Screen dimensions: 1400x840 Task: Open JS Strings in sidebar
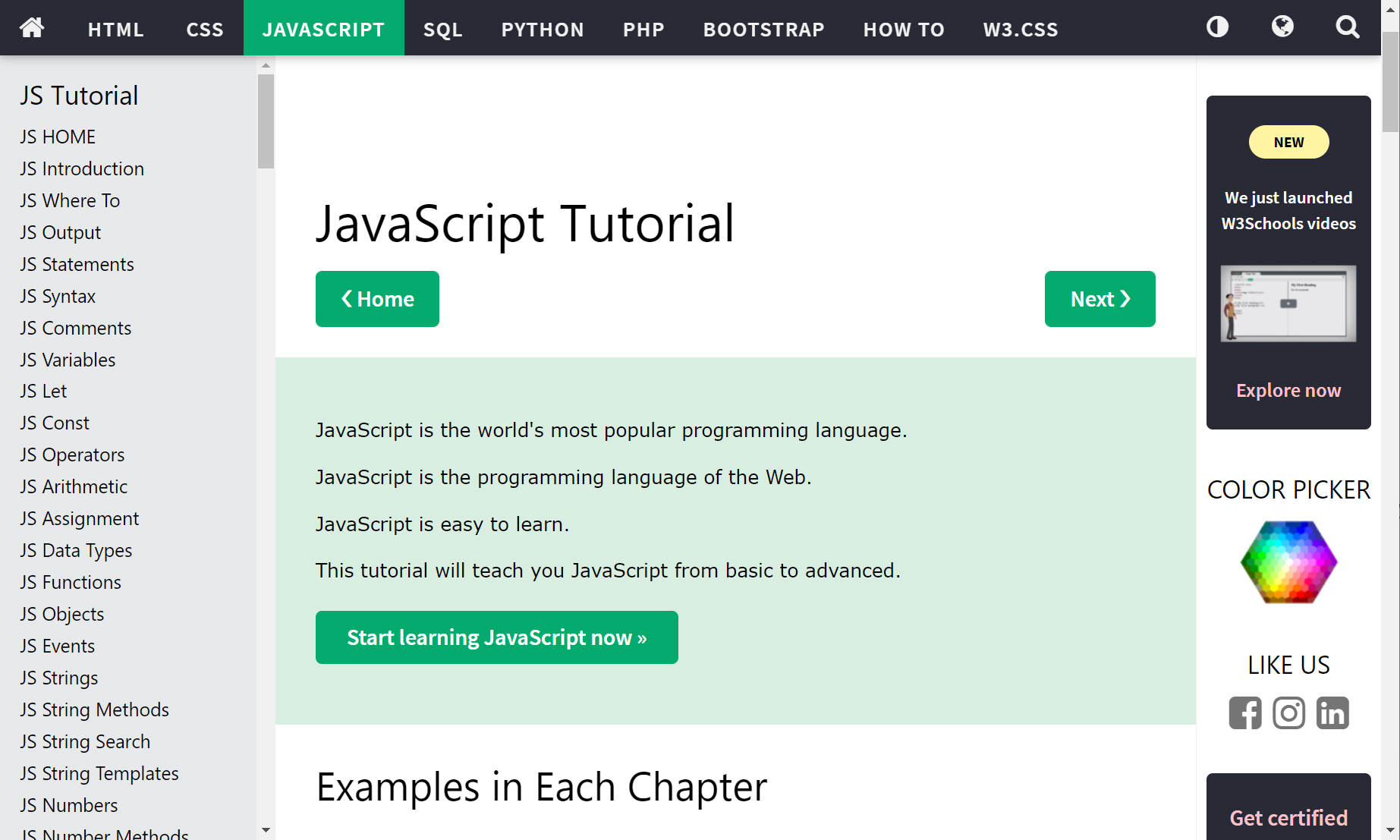click(x=58, y=678)
